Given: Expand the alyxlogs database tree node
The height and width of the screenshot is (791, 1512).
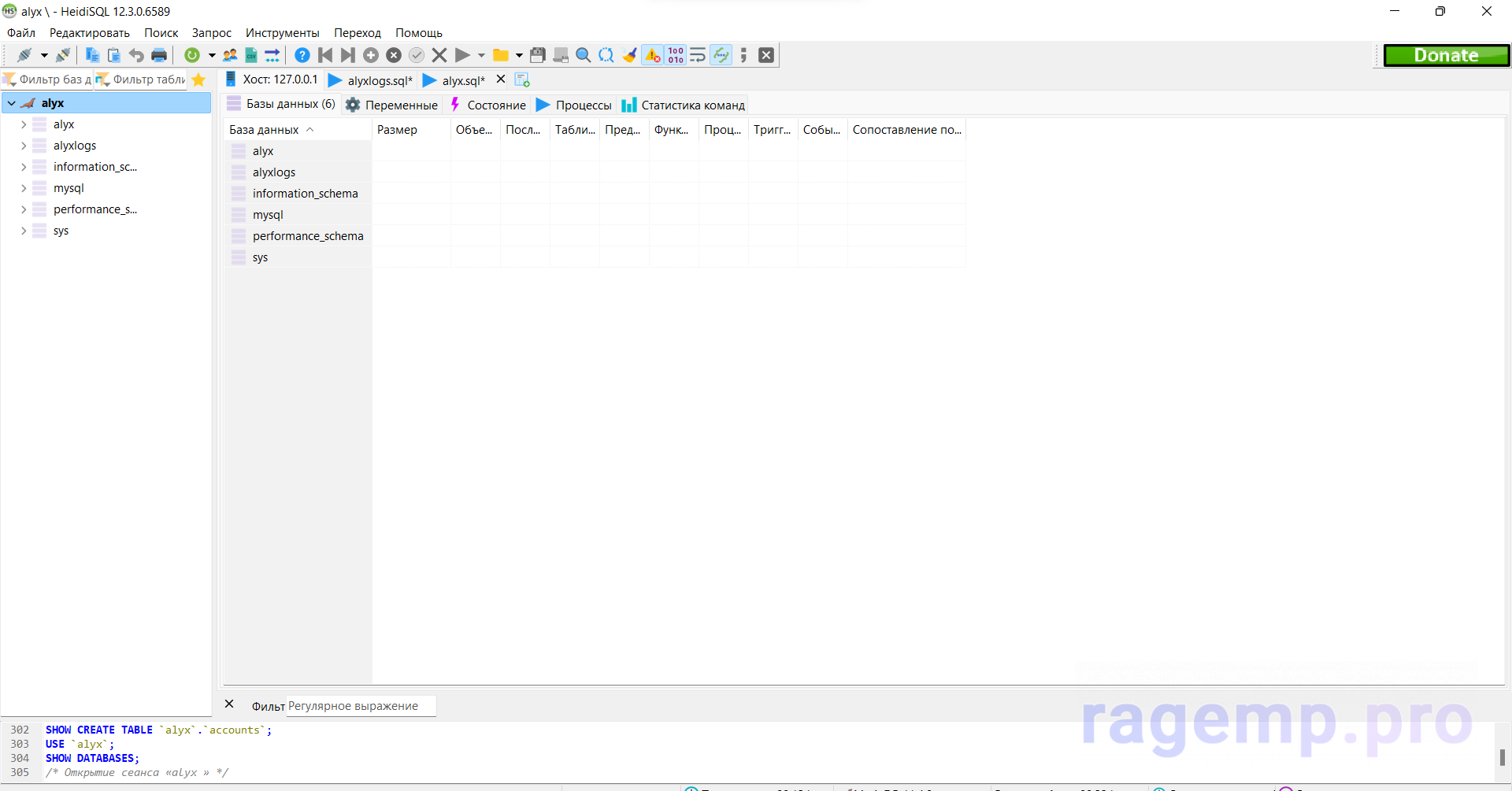Looking at the screenshot, I should (x=24, y=146).
